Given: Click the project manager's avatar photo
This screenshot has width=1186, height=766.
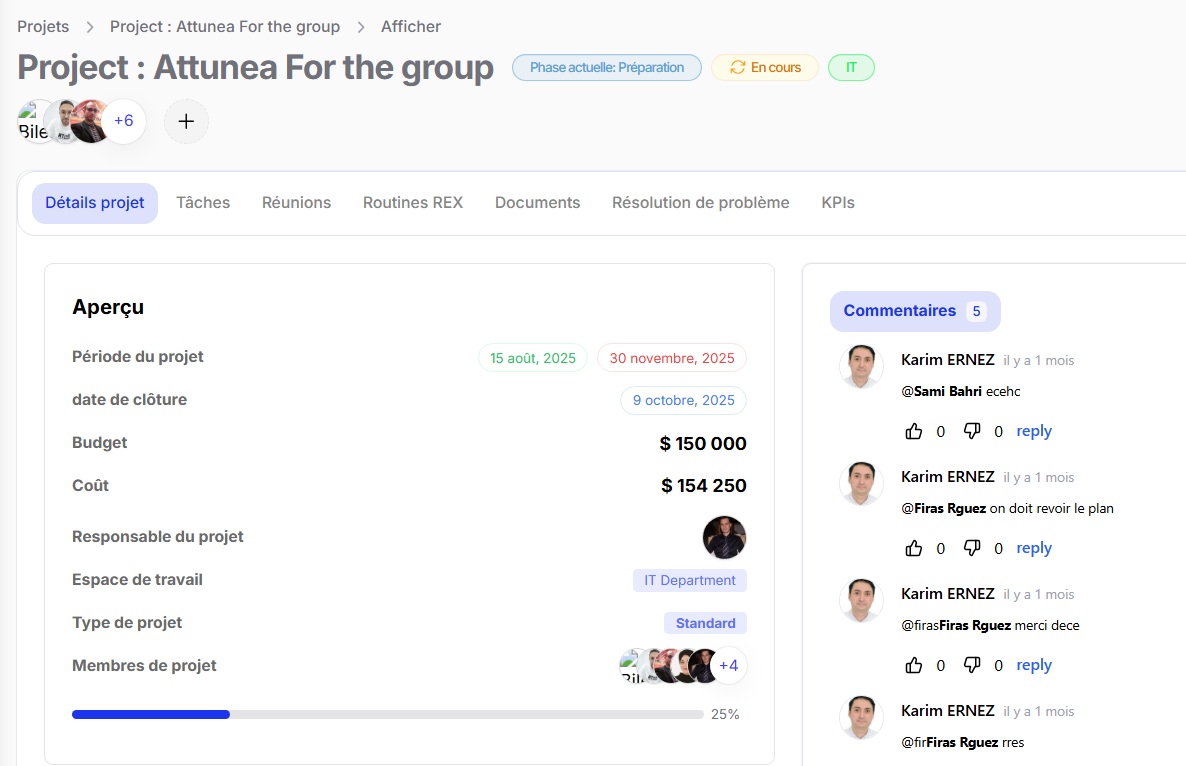Looking at the screenshot, I should click(x=724, y=537).
